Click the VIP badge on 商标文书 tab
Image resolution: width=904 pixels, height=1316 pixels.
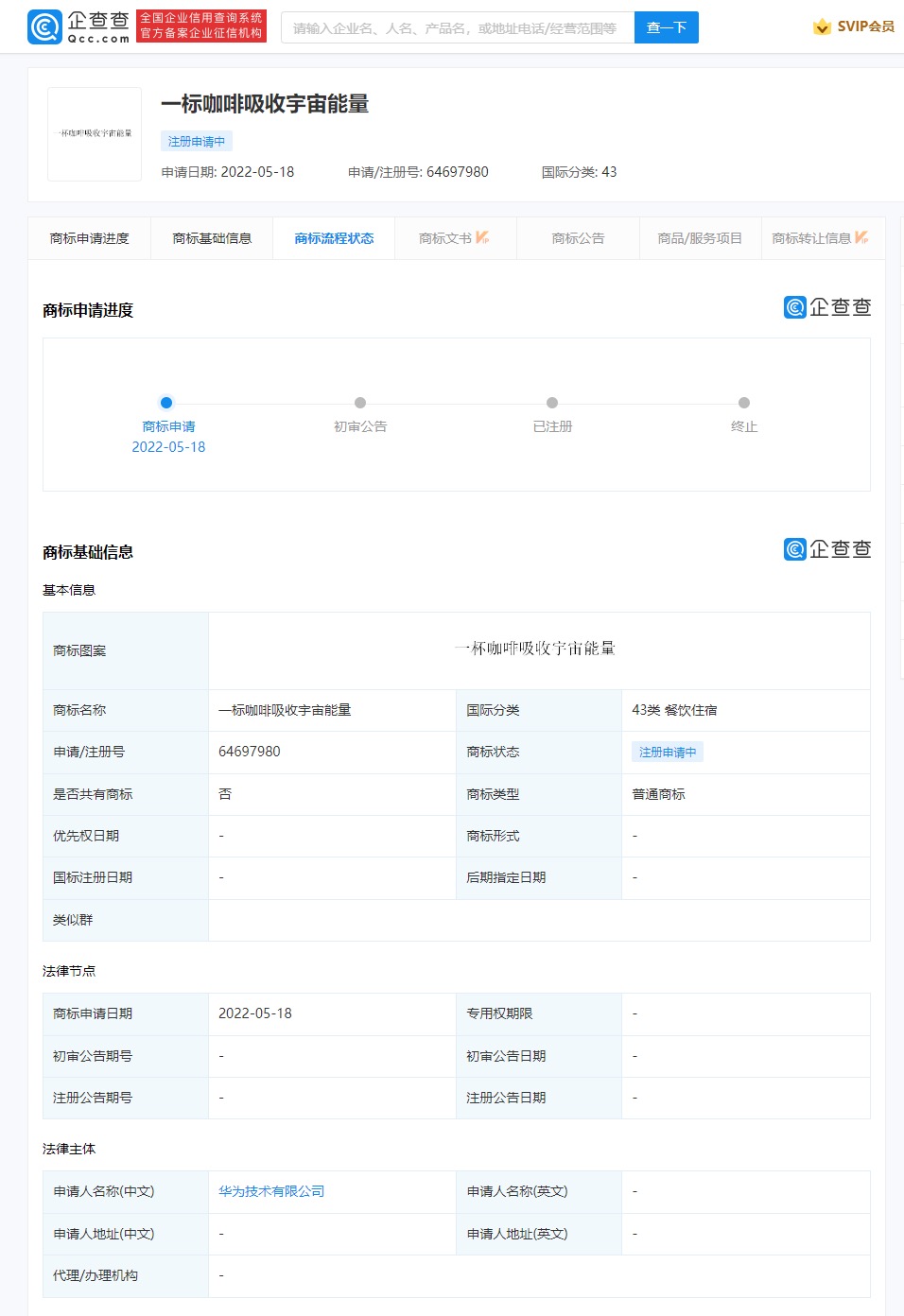[x=482, y=237]
